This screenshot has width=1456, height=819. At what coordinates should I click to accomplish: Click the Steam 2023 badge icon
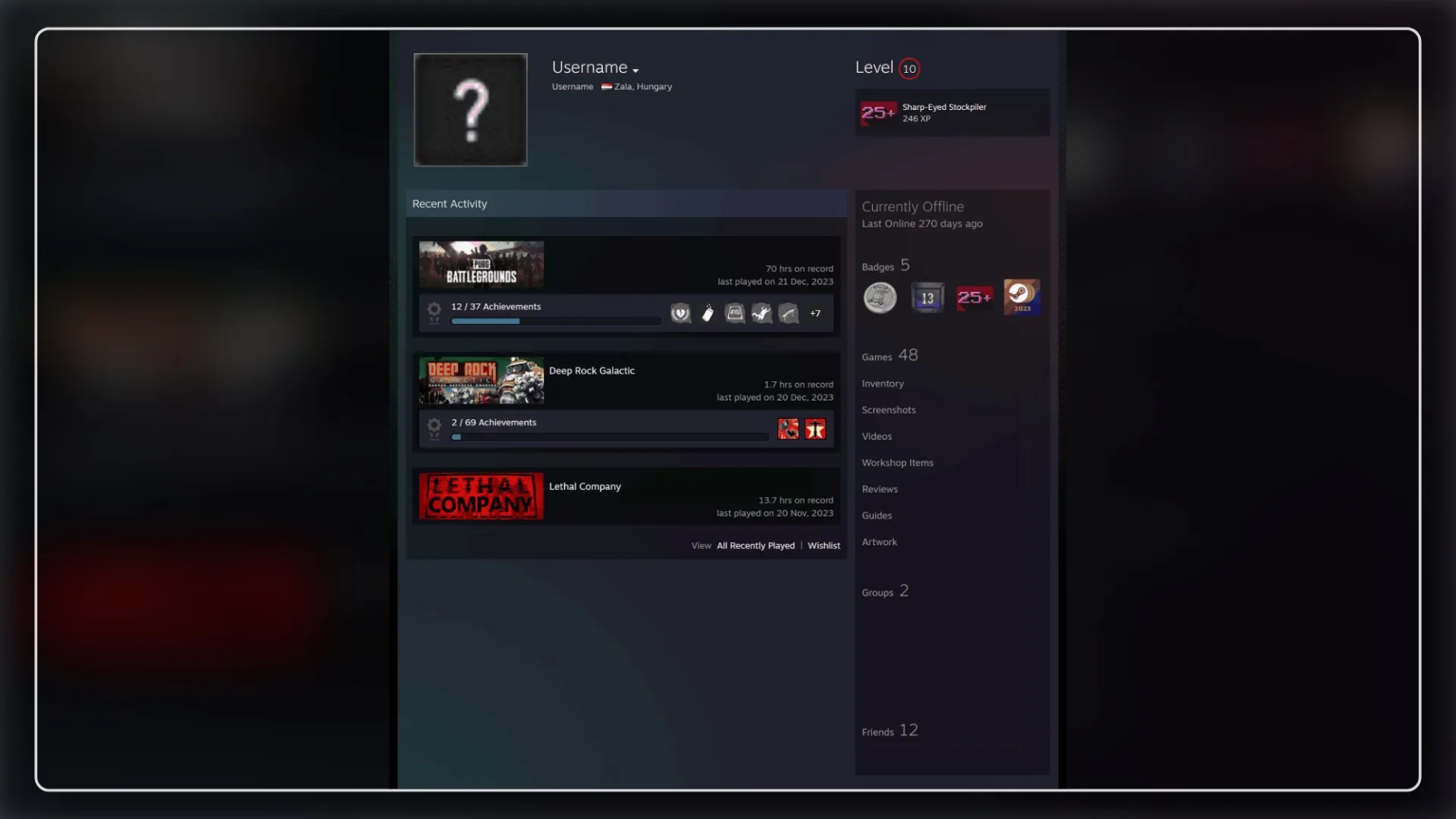(x=1021, y=297)
